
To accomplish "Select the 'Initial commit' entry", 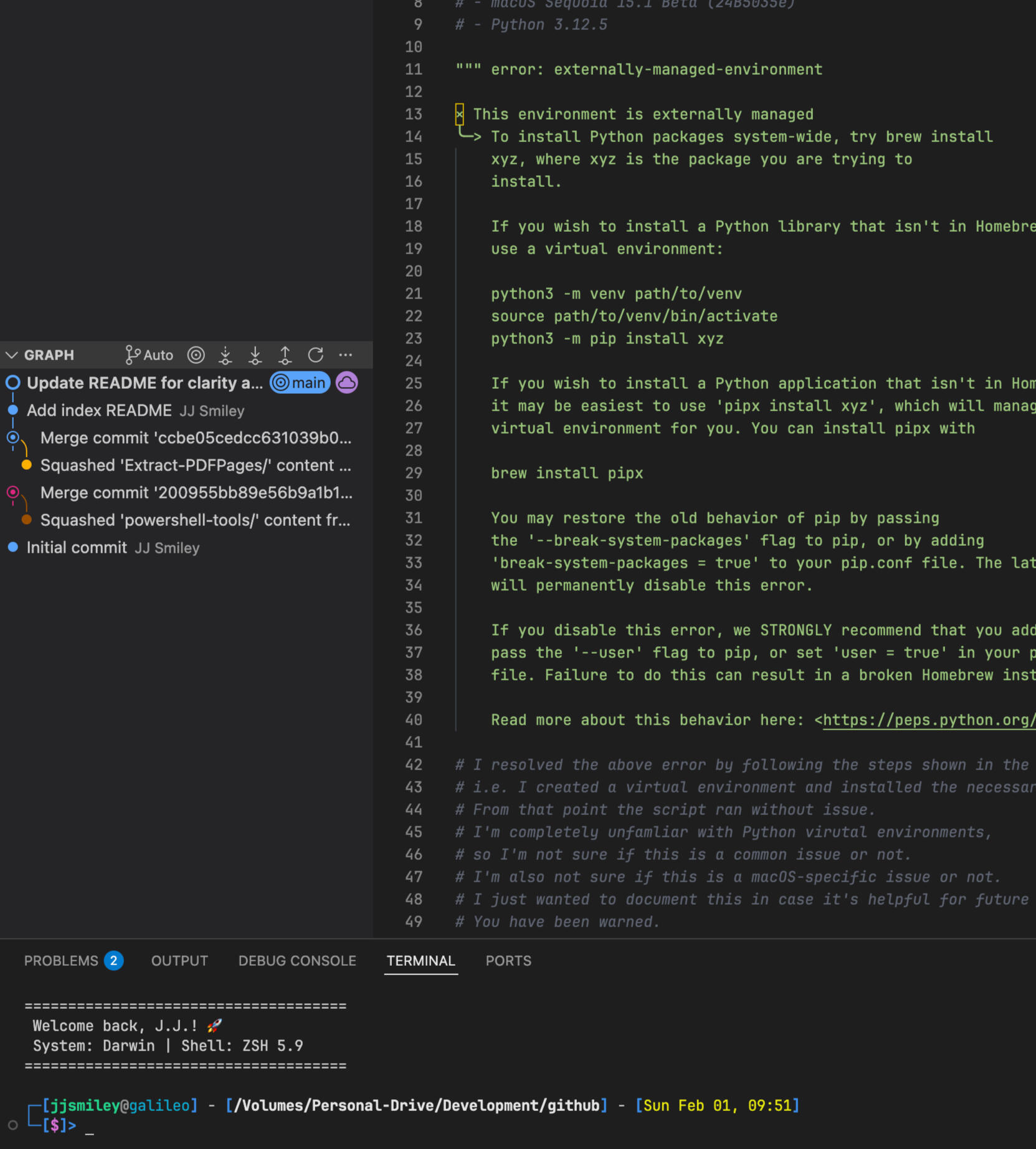I will (77, 548).
